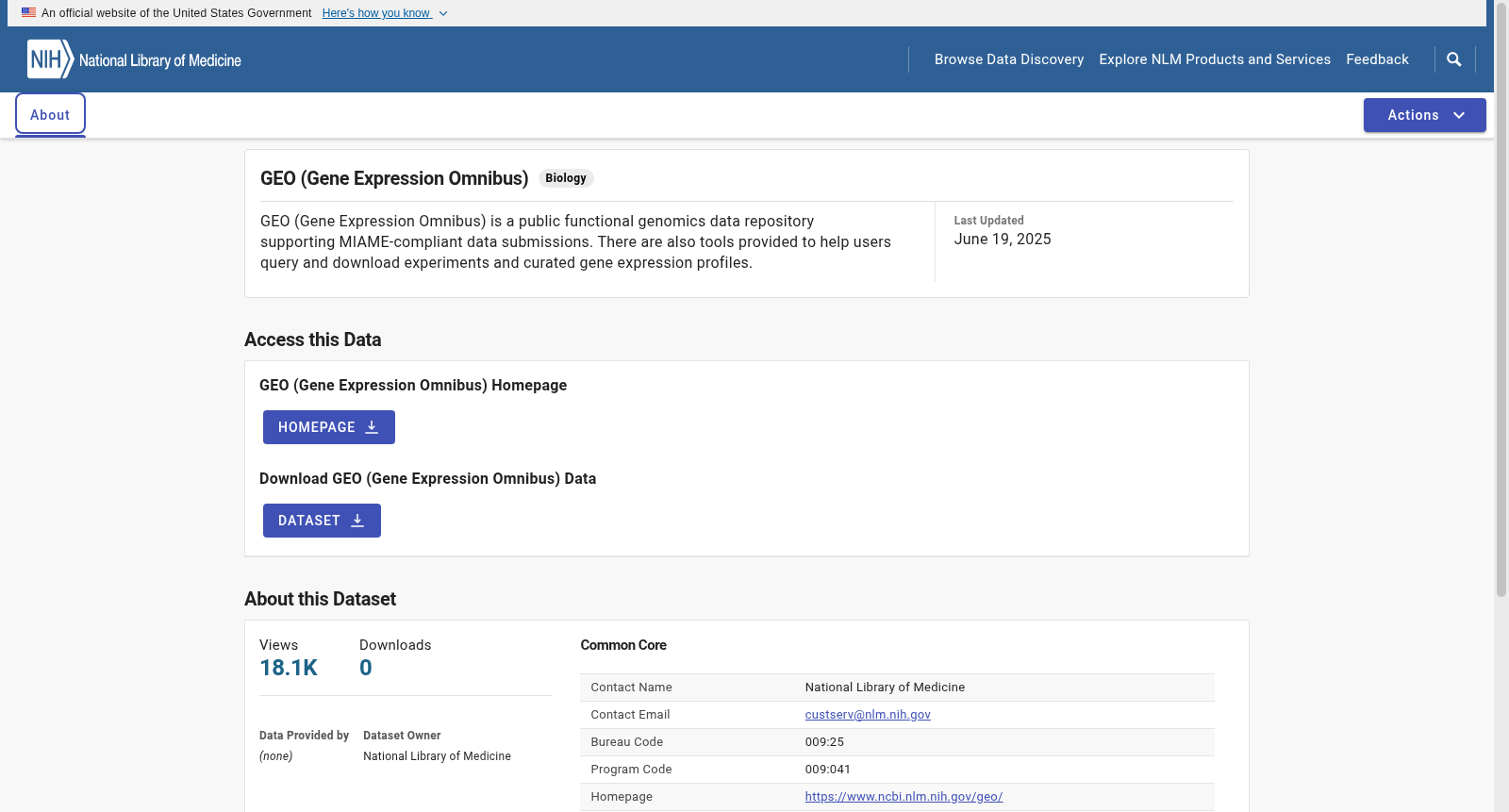Image resolution: width=1509 pixels, height=812 pixels.
Task: Open the Actions dropdown menu
Action: [x=1424, y=115]
